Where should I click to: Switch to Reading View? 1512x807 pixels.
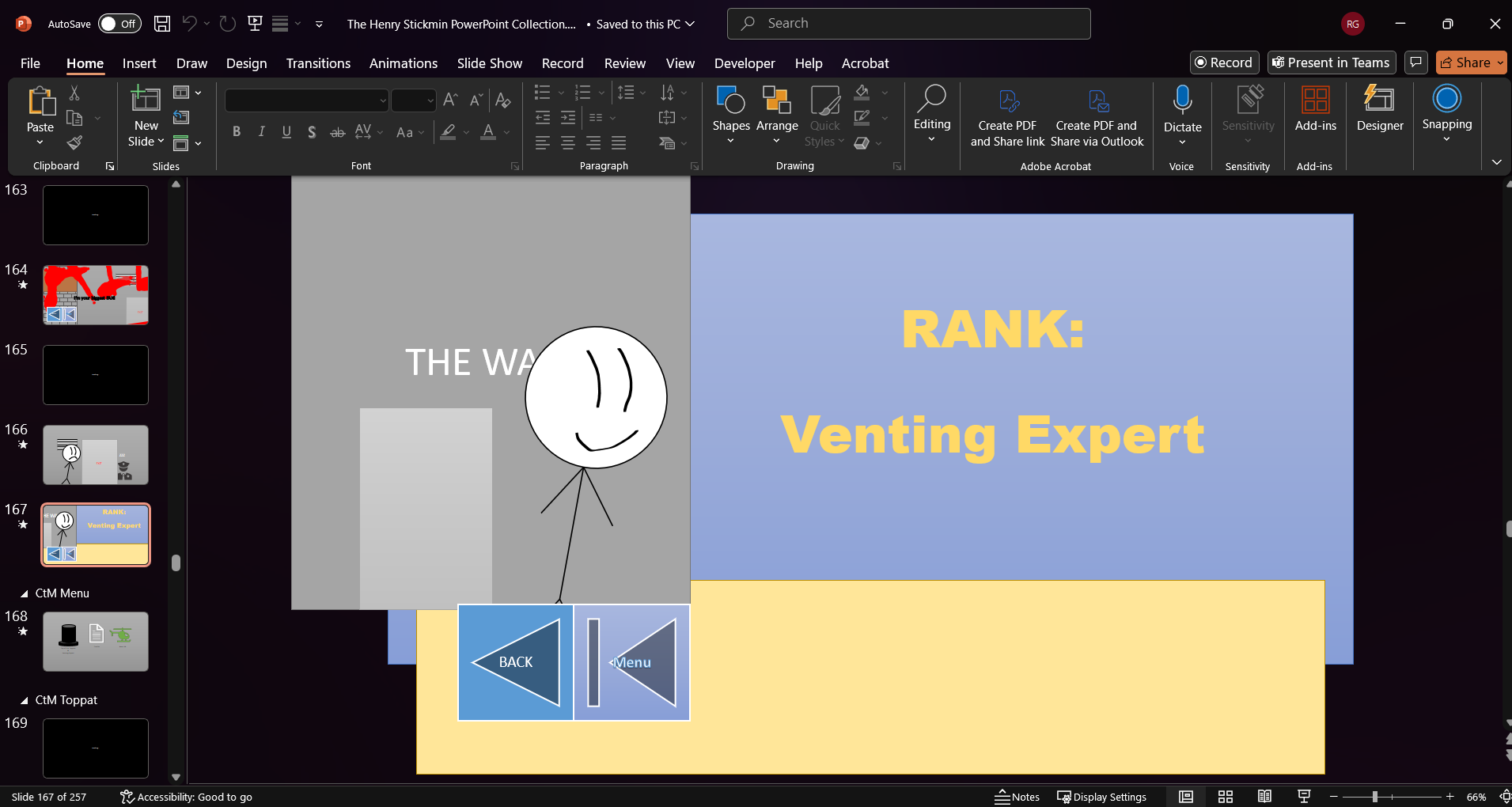(1264, 797)
